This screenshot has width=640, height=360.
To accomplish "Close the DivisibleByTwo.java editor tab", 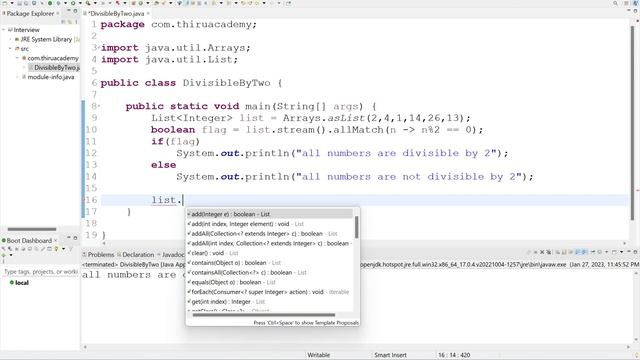I will point(148,13).
